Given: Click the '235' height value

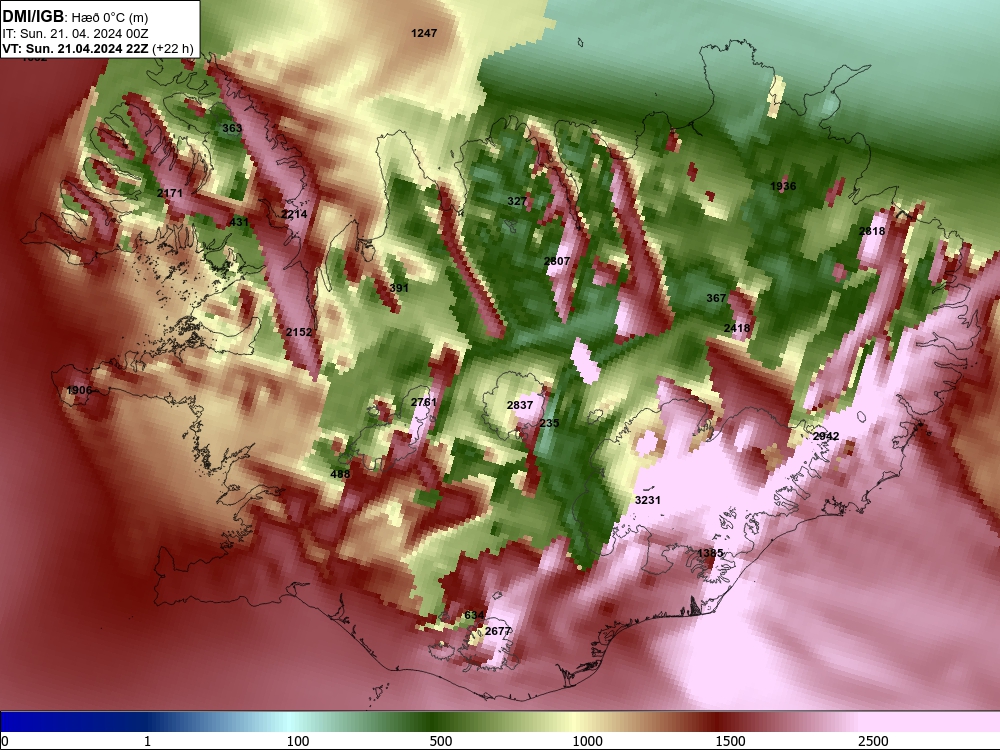Looking at the screenshot, I should click(x=550, y=423).
